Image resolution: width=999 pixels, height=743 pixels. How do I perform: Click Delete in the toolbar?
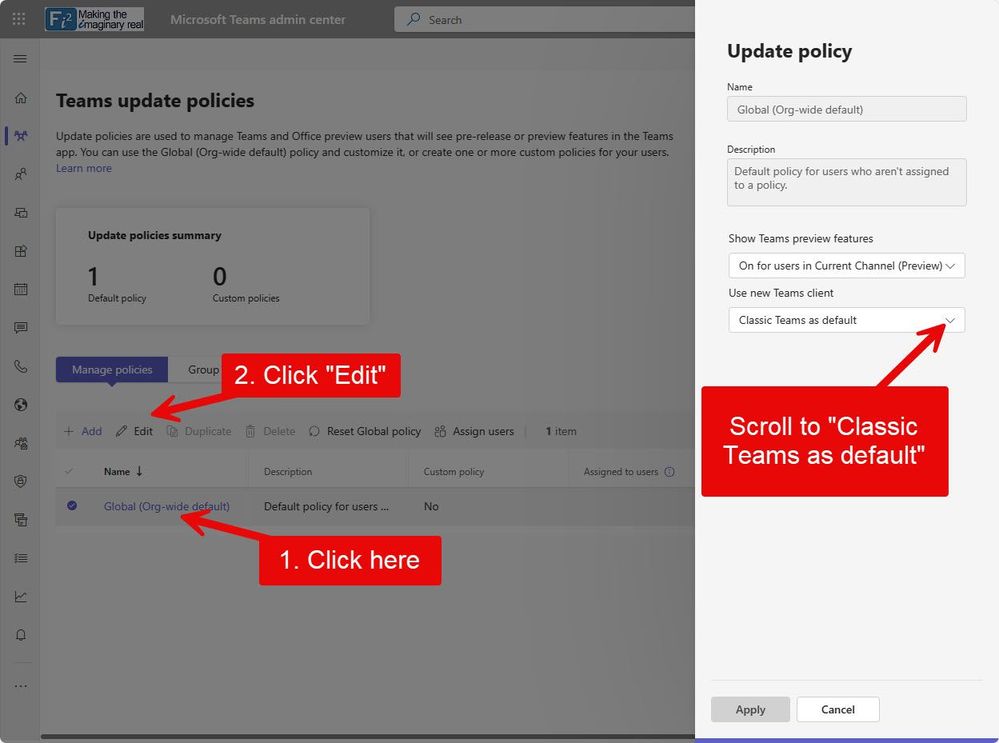(x=270, y=431)
